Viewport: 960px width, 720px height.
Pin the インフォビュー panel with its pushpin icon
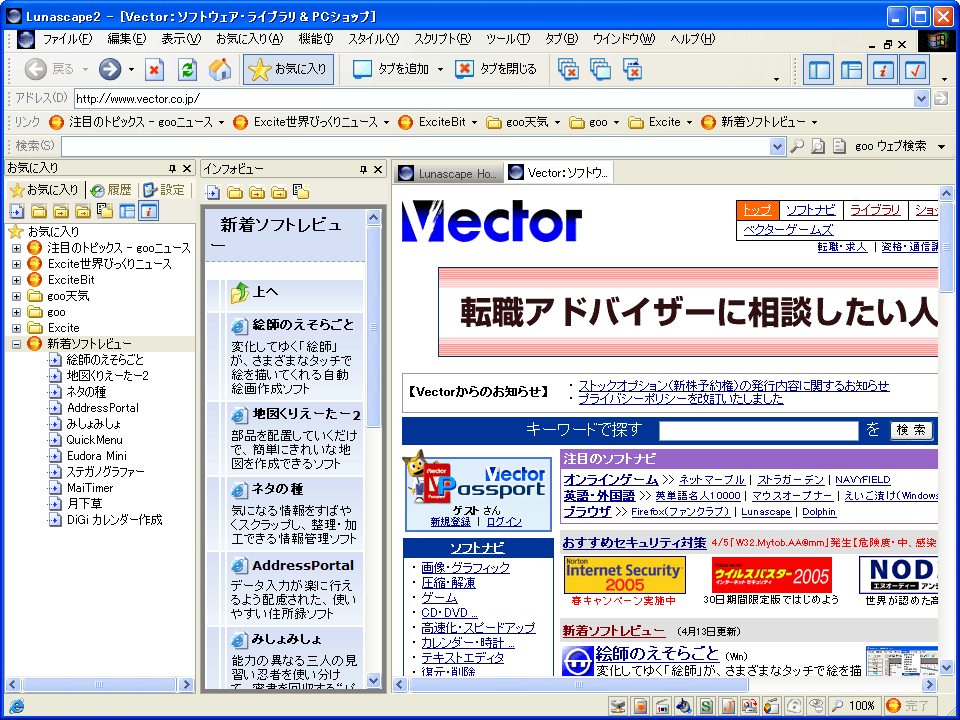363,169
